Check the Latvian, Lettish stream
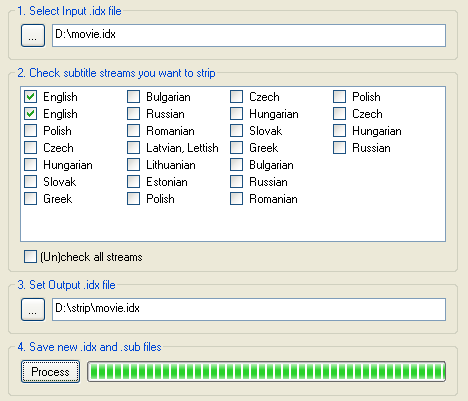This screenshot has width=468, height=401. [x=134, y=148]
